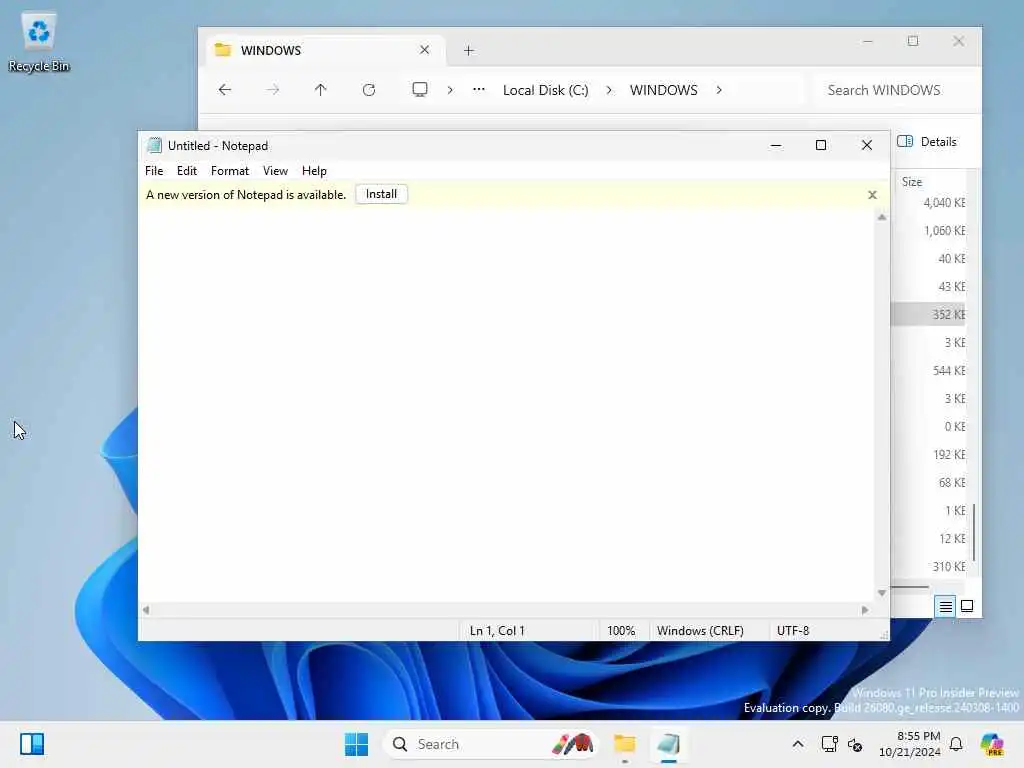Close the Notepad window
1024x768 pixels.
point(867,145)
